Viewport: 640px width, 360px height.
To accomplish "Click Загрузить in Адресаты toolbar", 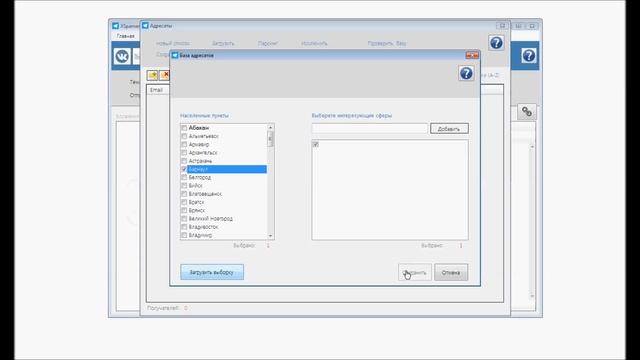I will tap(223, 43).
